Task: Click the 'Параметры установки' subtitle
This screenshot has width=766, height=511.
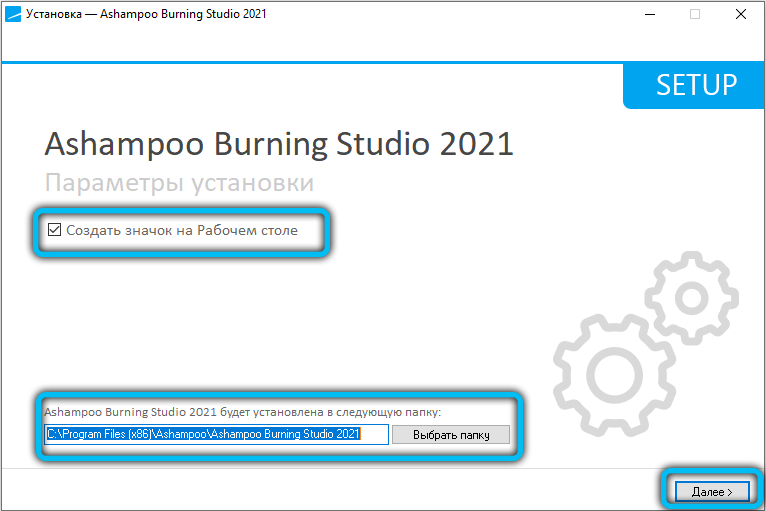Action: pyautogui.click(x=179, y=183)
